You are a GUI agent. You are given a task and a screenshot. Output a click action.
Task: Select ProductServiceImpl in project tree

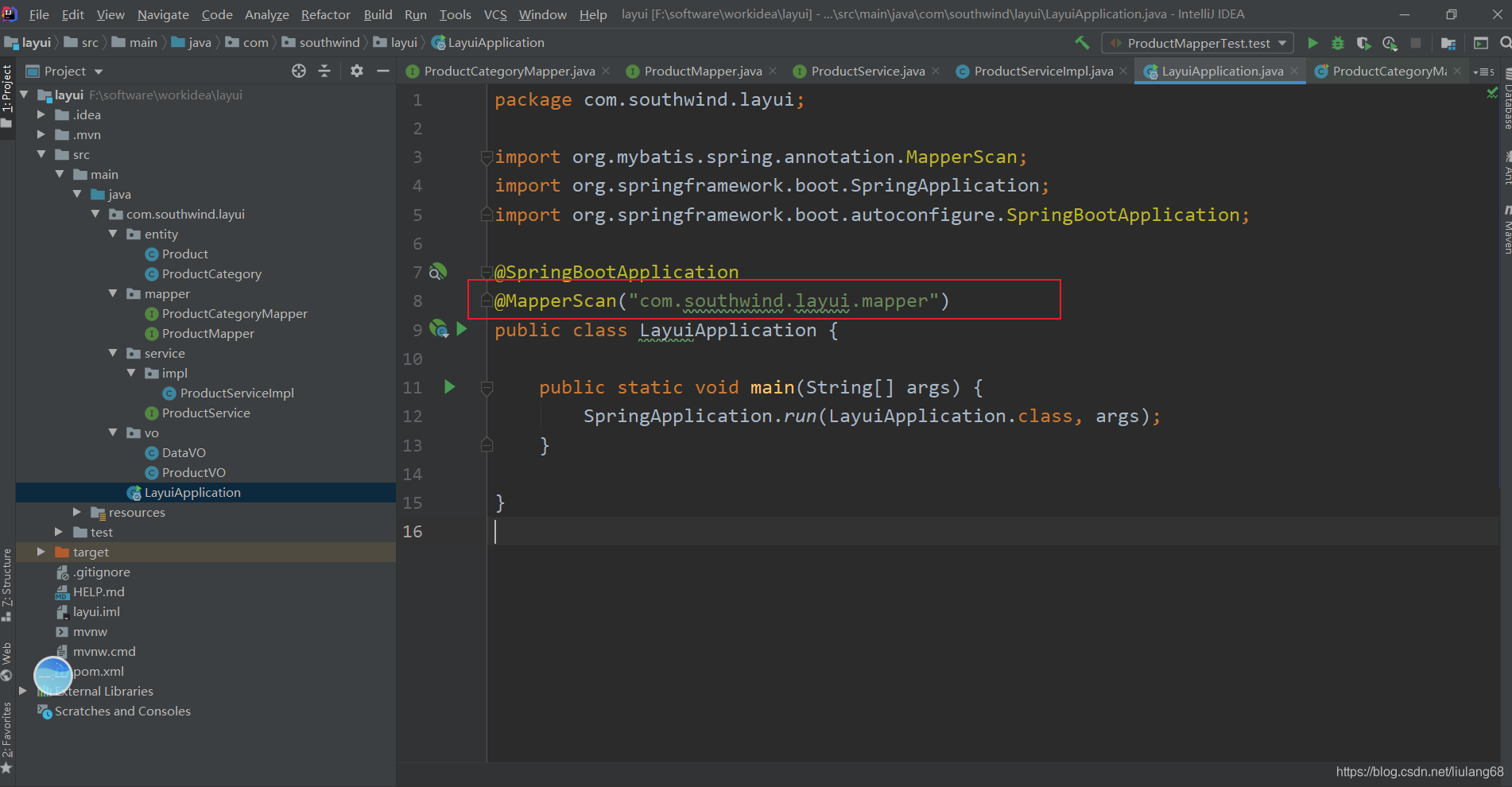click(x=237, y=393)
